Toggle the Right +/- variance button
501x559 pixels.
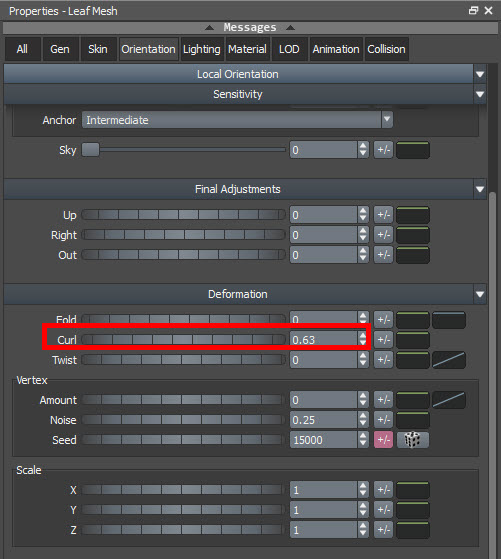click(x=383, y=235)
